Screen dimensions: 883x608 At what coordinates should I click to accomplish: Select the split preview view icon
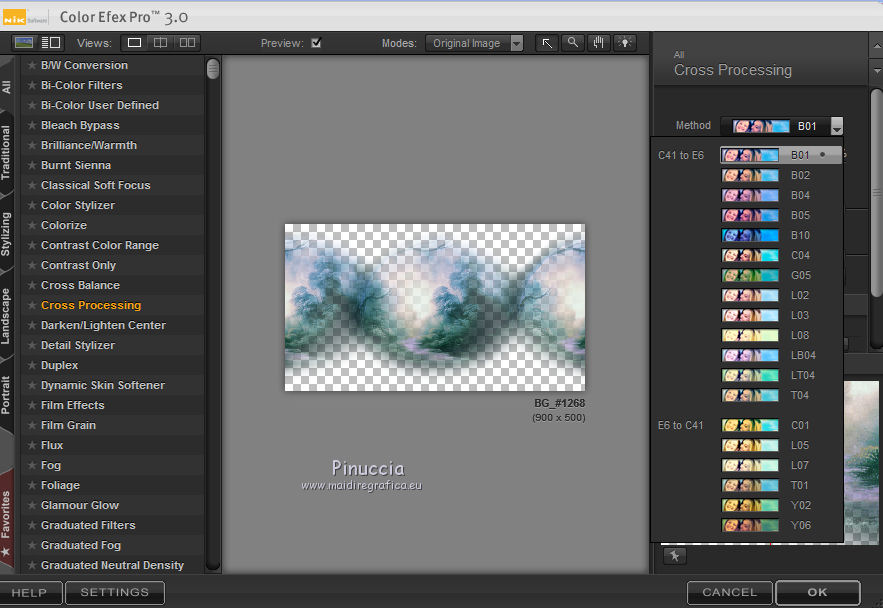tap(160, 43)
